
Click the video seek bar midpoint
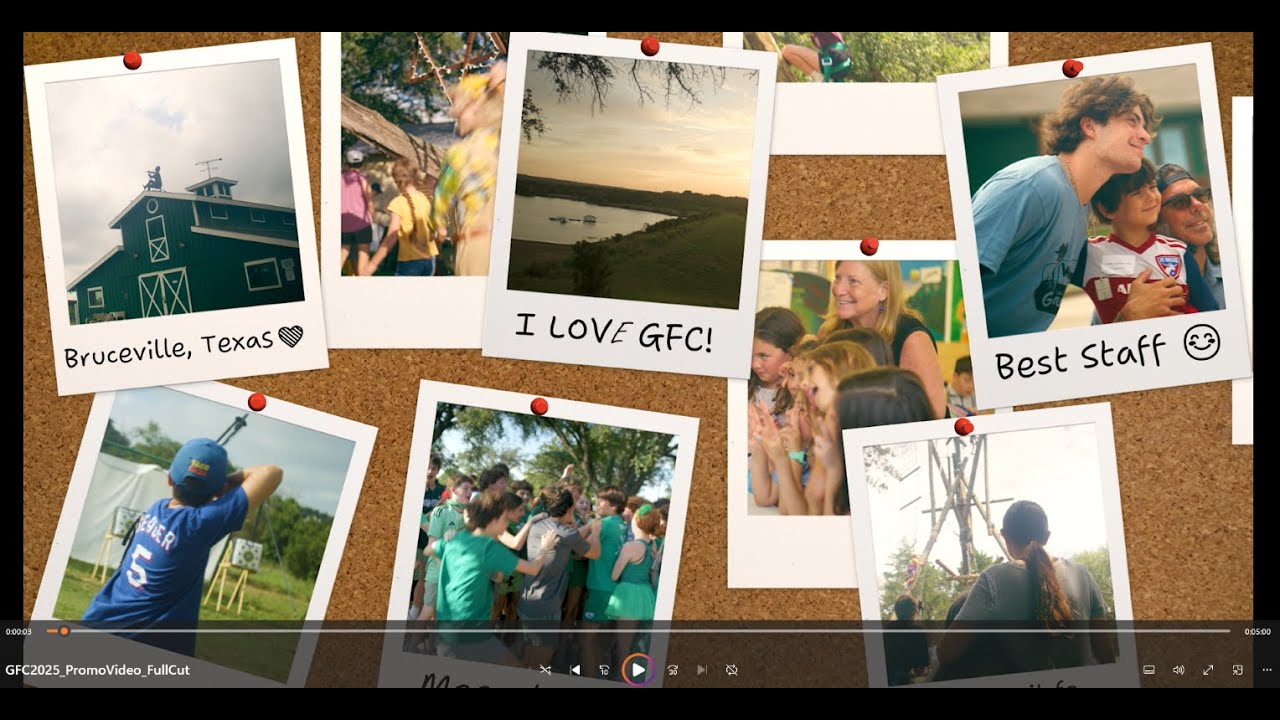point(638,631)
